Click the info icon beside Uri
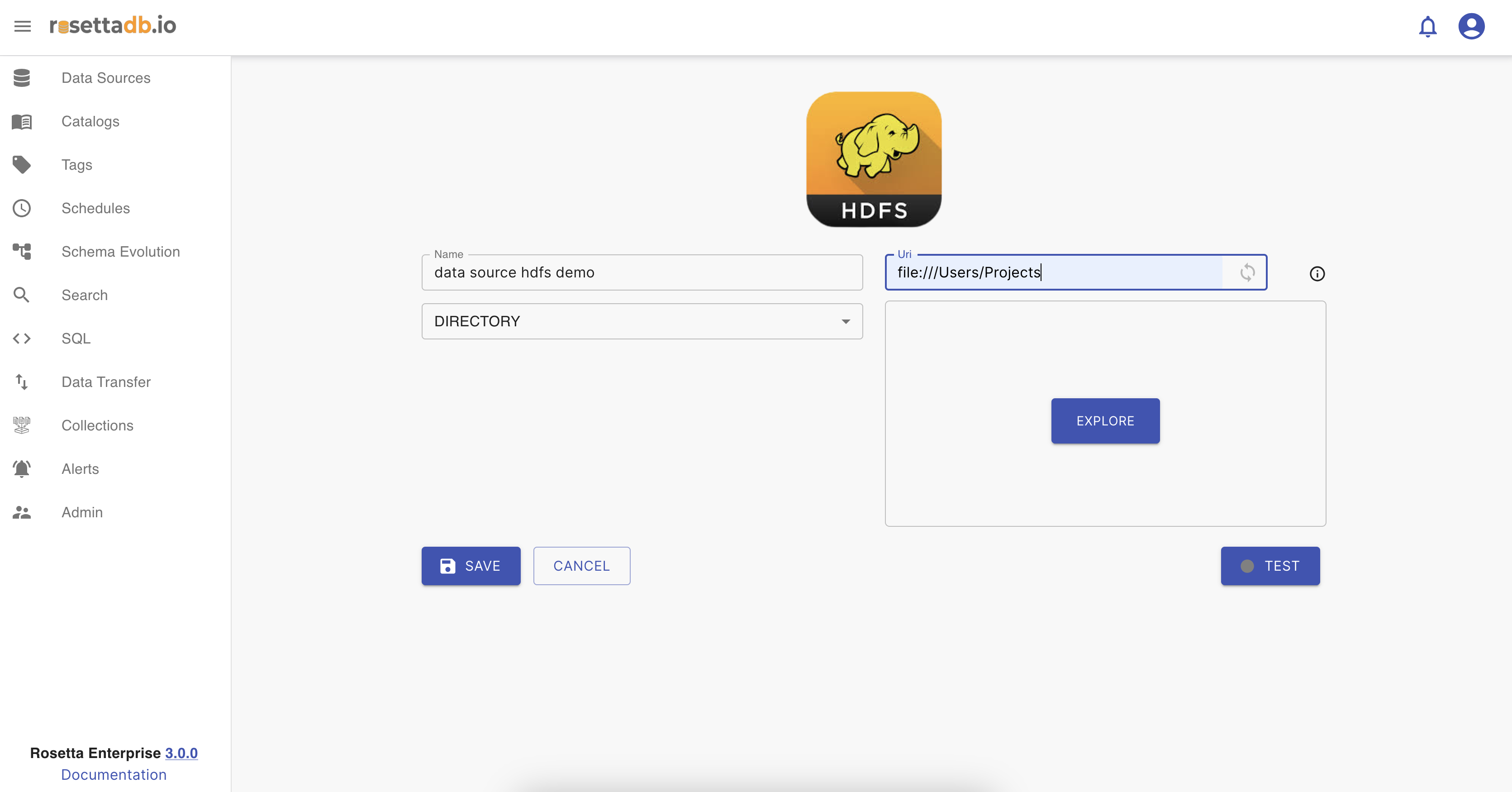Viewport: 1512px width, 792px height. tap(1317, 274)
